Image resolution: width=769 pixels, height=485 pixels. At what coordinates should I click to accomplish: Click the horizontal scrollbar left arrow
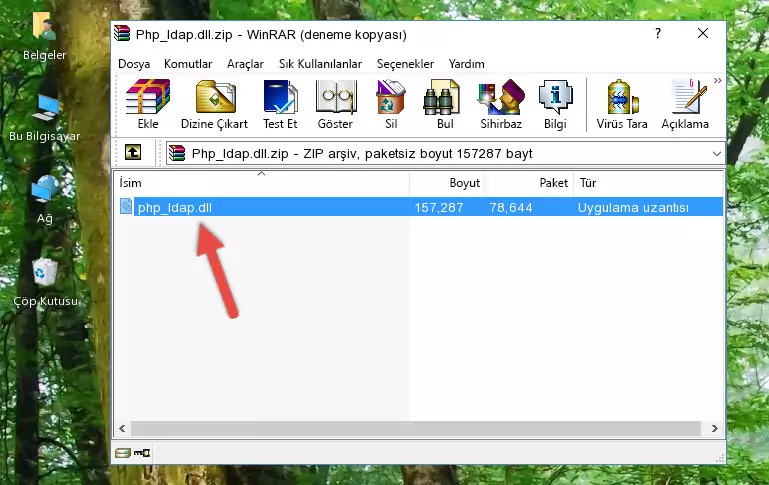(x=123, y=428)
